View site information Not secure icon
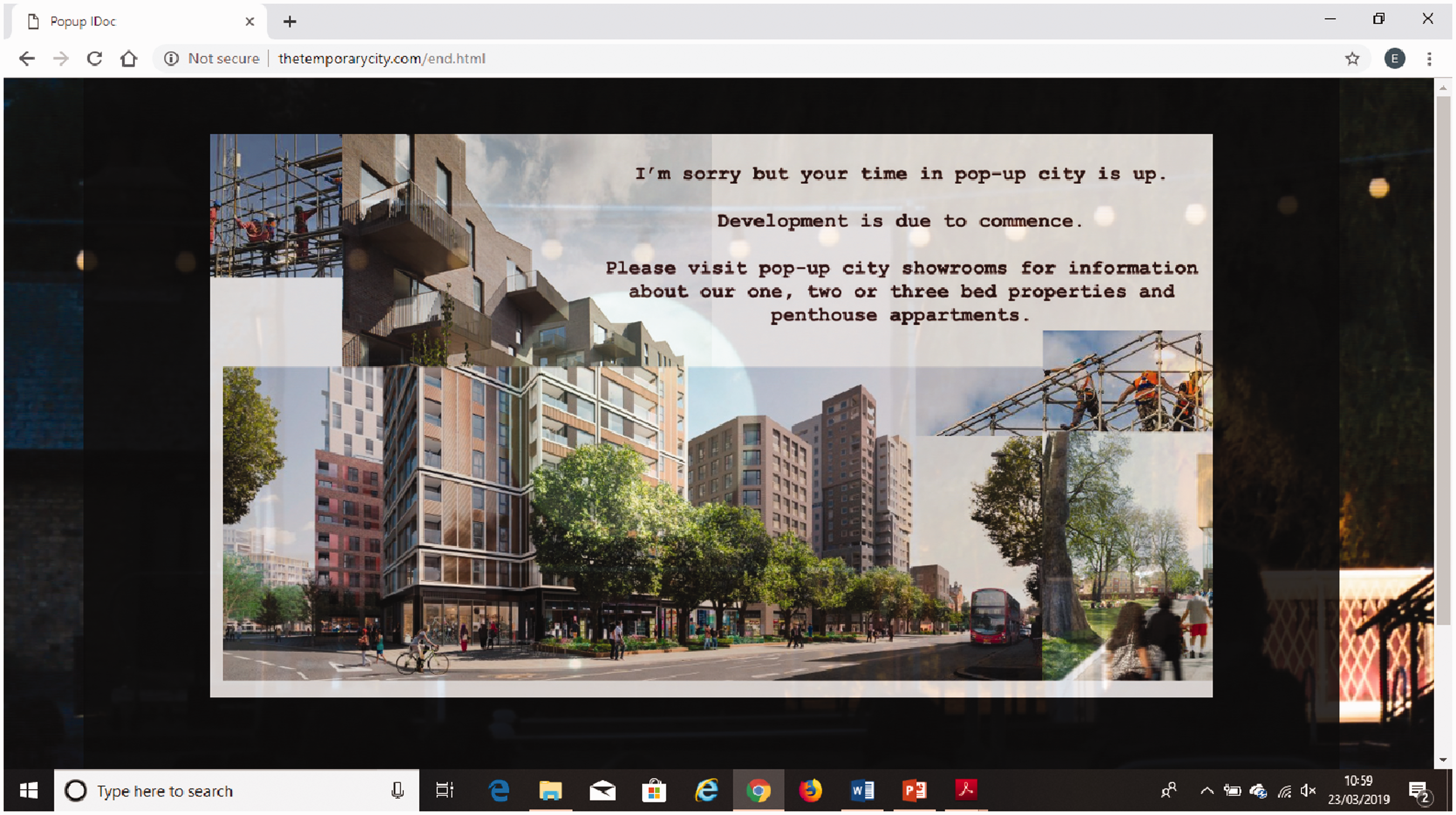The height and width of the screenshot is (815, 1456). tap(171, 59)
